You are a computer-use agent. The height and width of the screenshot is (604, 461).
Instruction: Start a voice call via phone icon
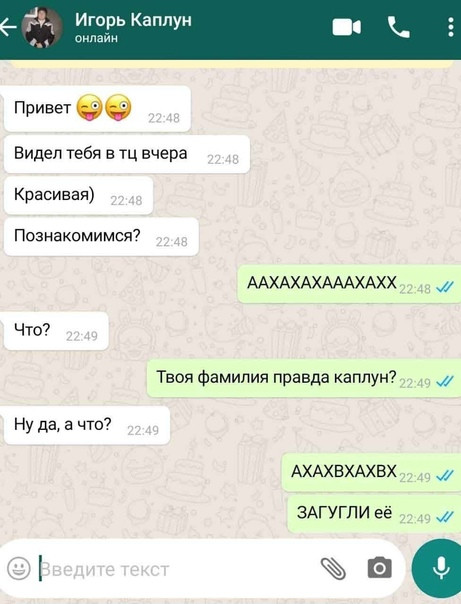tap(398, 27)
